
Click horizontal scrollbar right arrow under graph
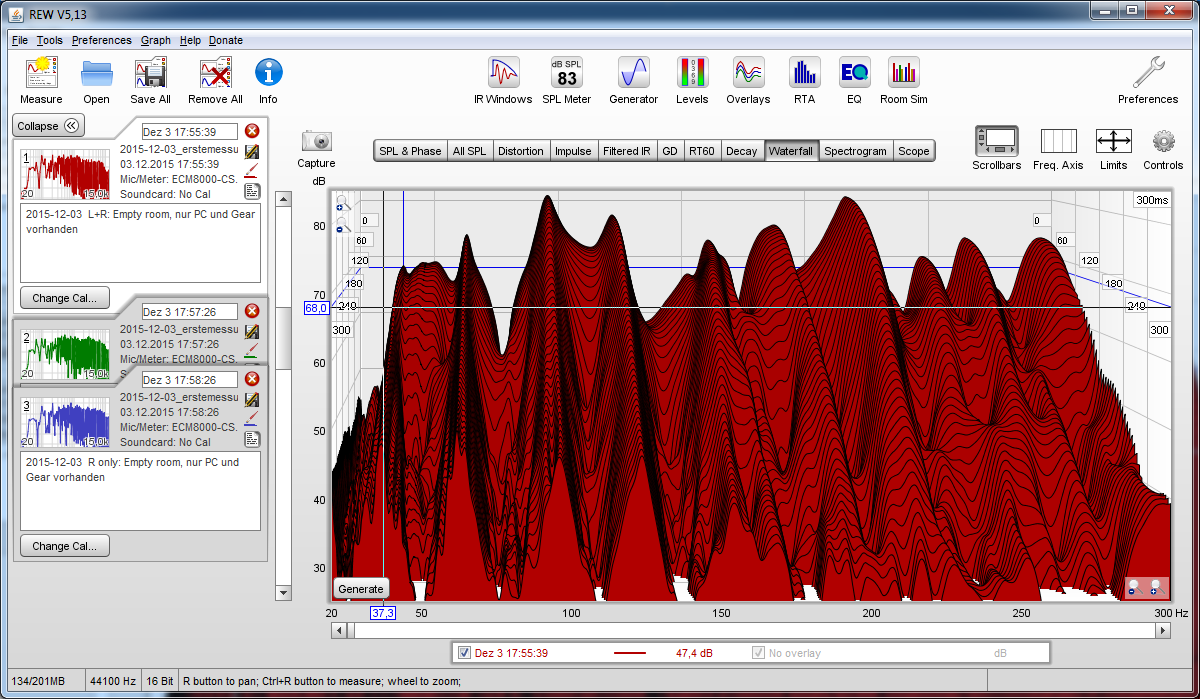pos(1162,630)
